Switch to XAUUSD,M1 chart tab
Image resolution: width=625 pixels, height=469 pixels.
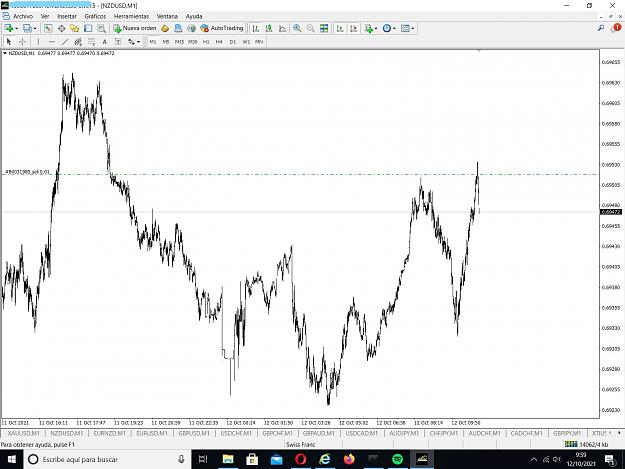click(24, 433)
